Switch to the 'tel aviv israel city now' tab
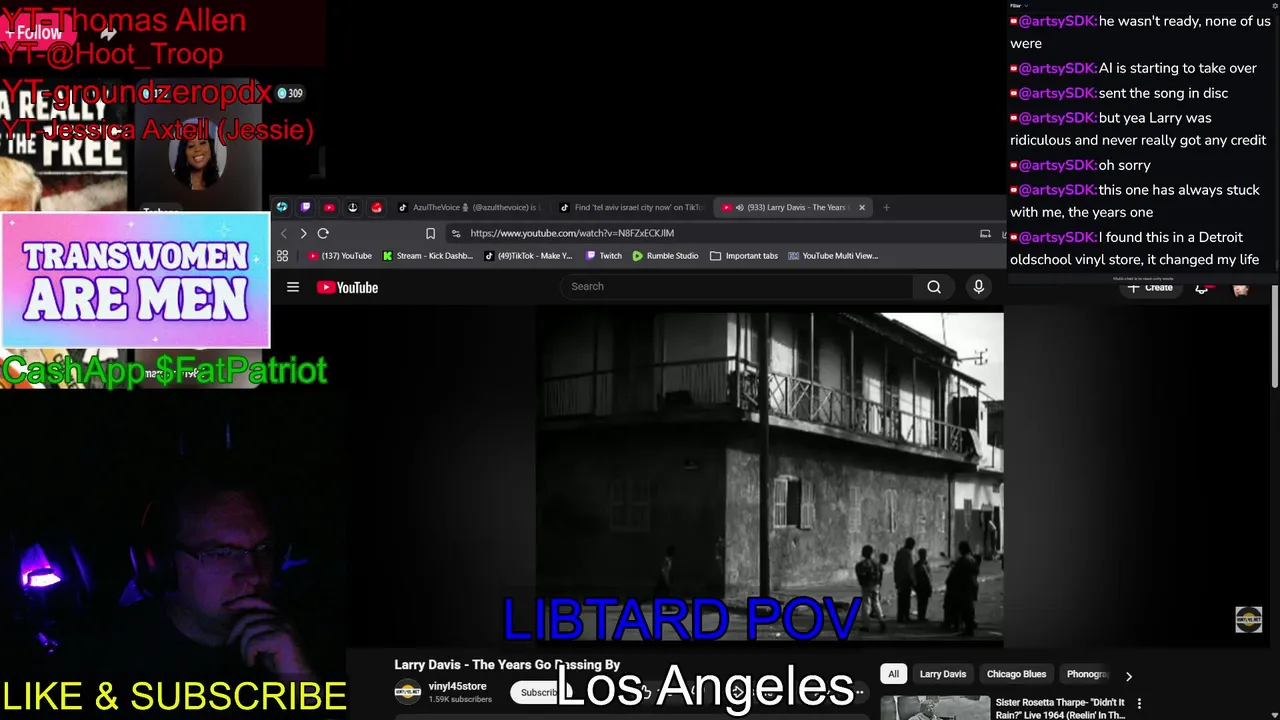 [632, 207]
